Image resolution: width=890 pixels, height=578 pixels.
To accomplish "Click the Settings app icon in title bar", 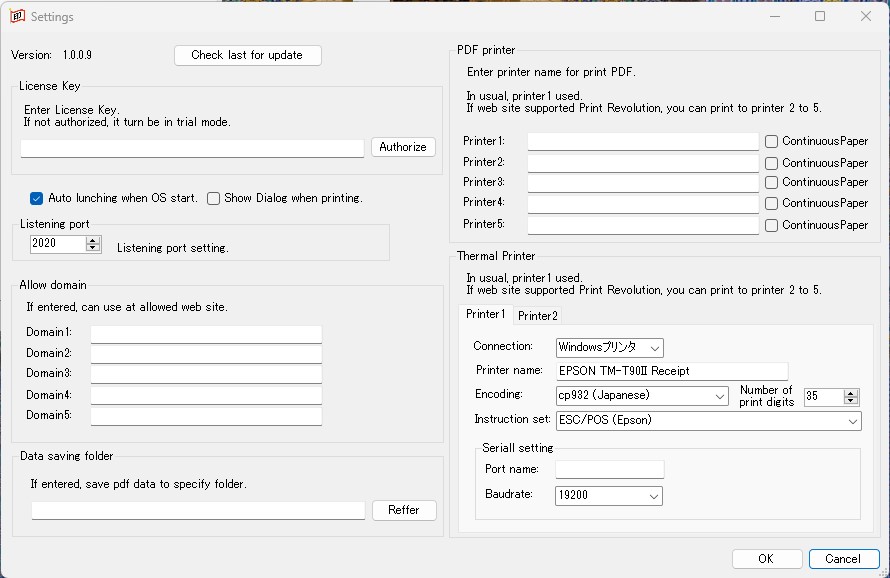I will [17, 16].
